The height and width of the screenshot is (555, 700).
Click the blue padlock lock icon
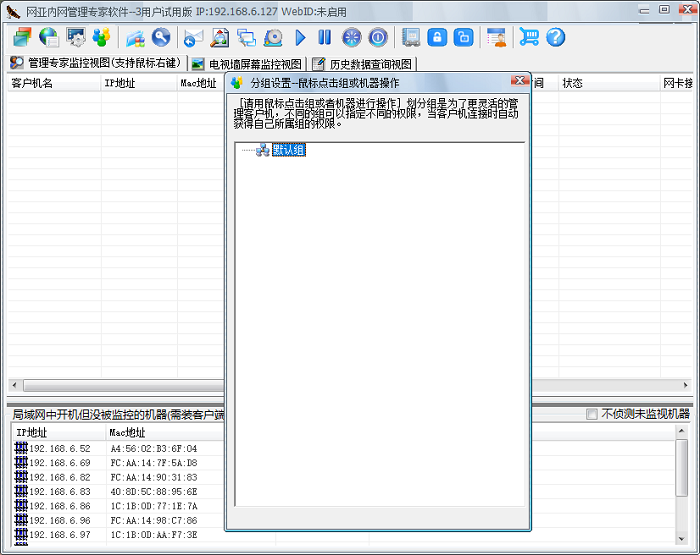437,38
